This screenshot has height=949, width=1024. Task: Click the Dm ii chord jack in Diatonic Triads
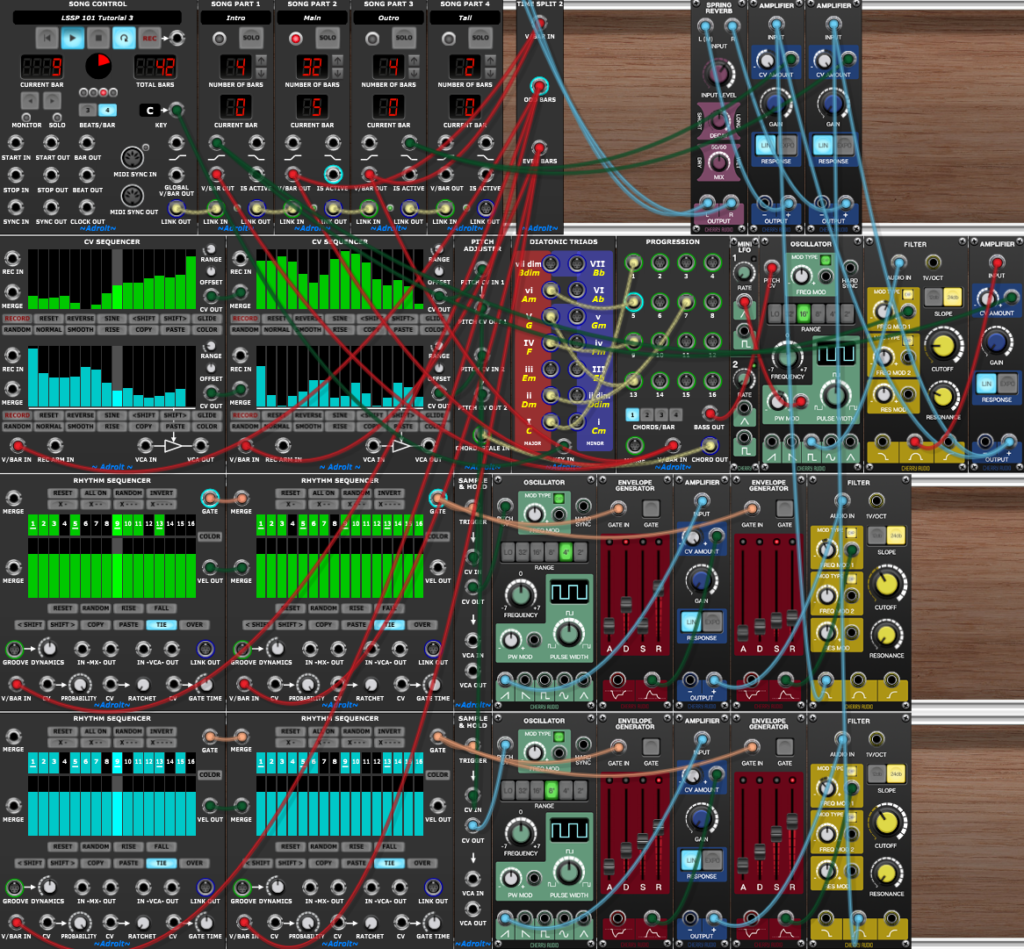[x=551, y=396]
